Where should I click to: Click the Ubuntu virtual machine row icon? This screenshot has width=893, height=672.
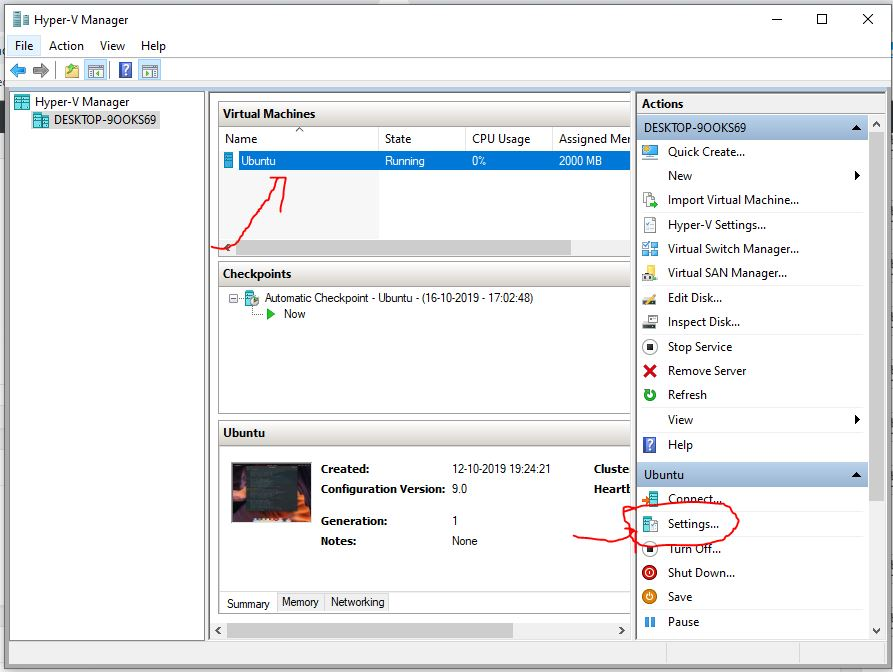pyautogui.click(x=229, y=161)
